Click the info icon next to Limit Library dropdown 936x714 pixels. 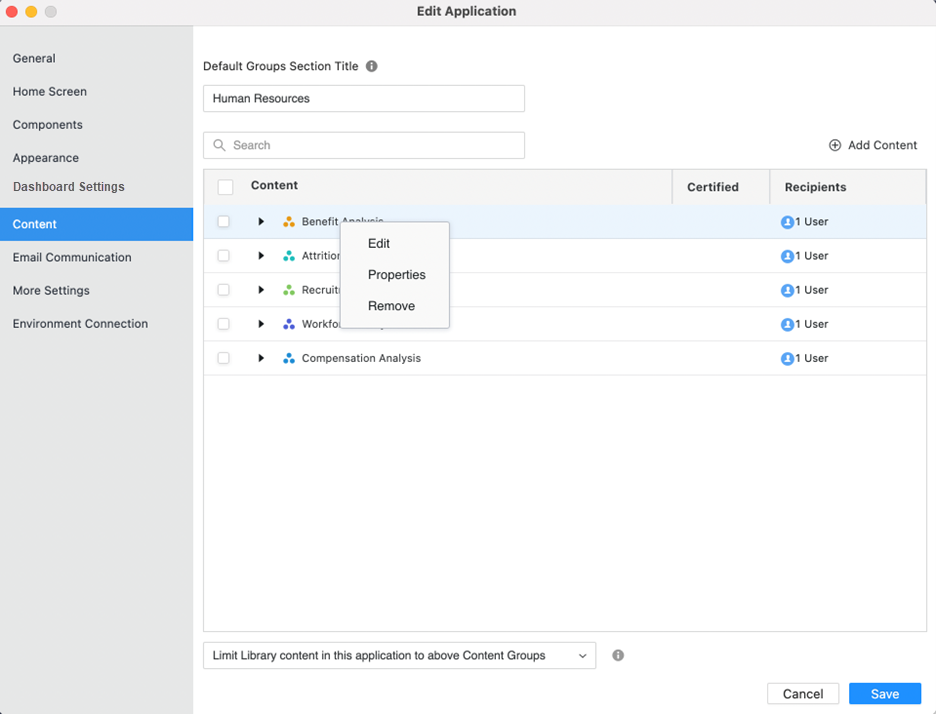618,656
